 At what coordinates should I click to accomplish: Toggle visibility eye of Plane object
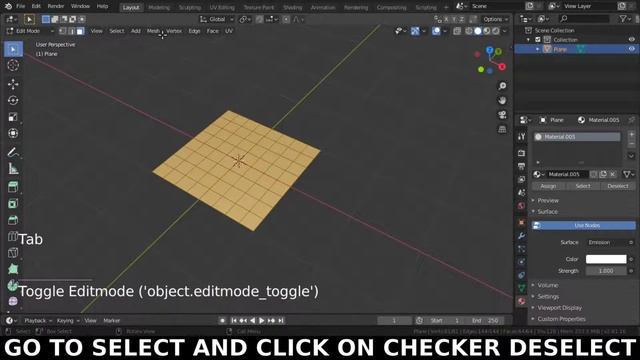[631, 49]
